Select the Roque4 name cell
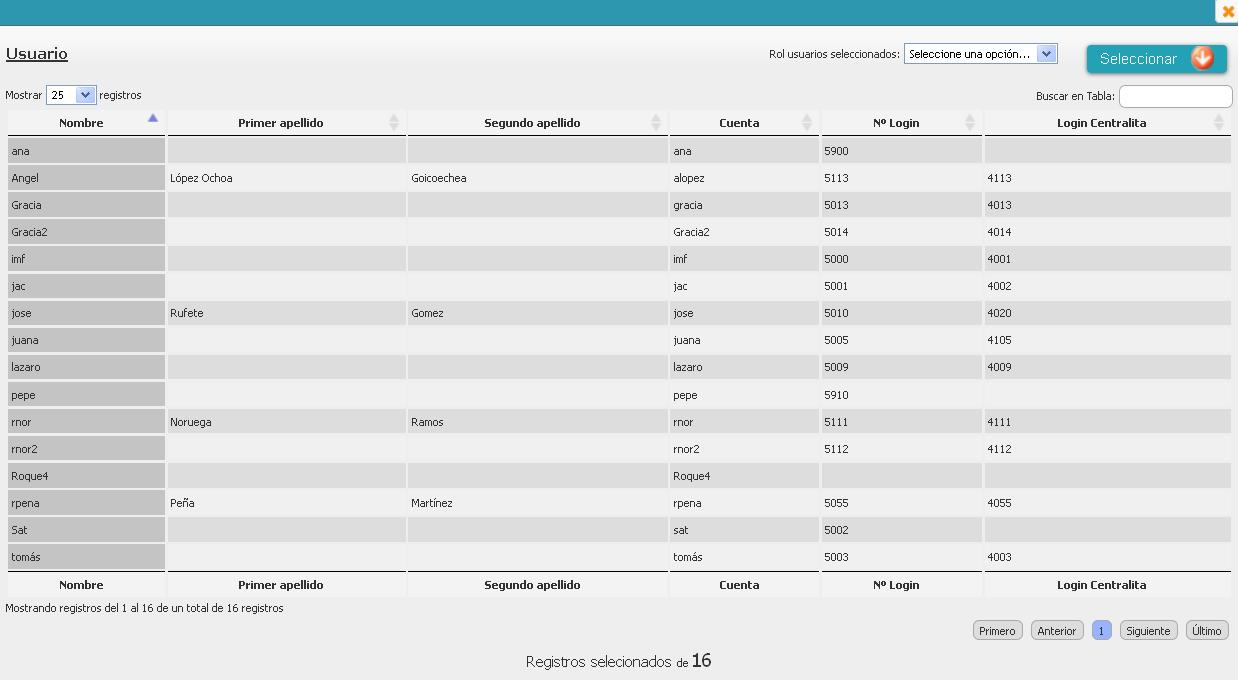This screenshot has height=680, width=1238. coord(86,476)
